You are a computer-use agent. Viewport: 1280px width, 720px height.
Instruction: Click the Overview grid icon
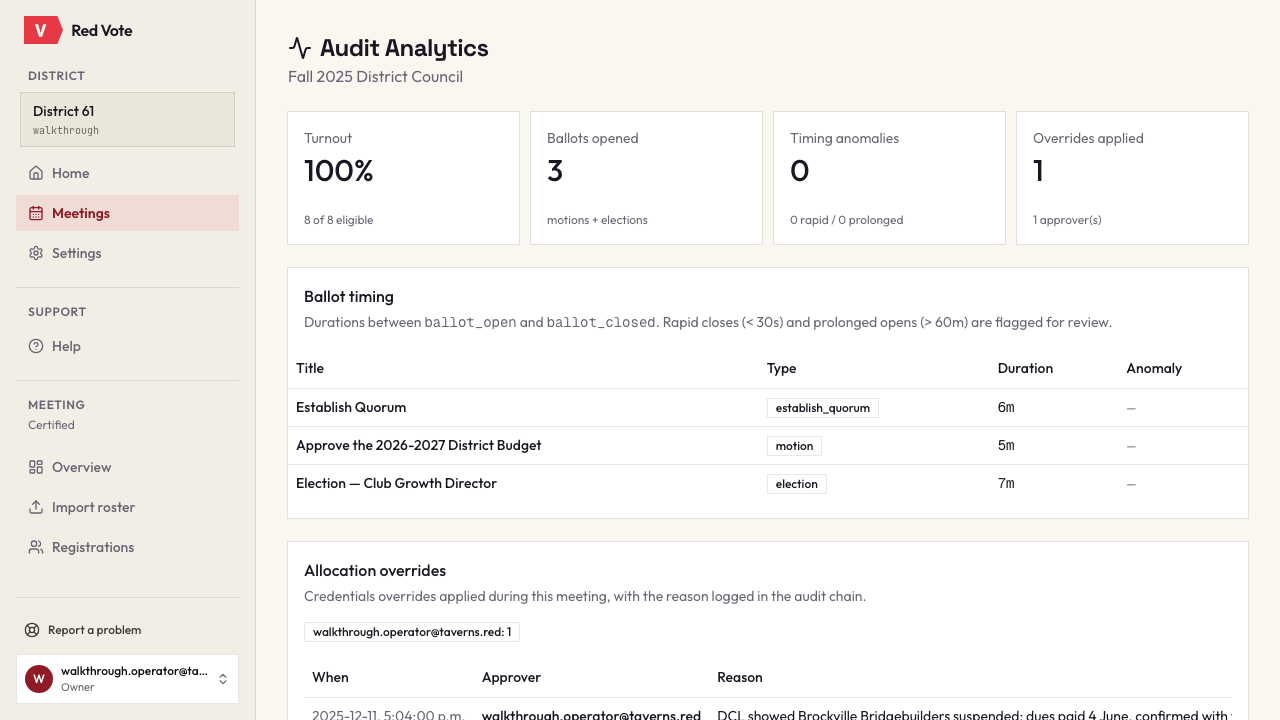36,467
